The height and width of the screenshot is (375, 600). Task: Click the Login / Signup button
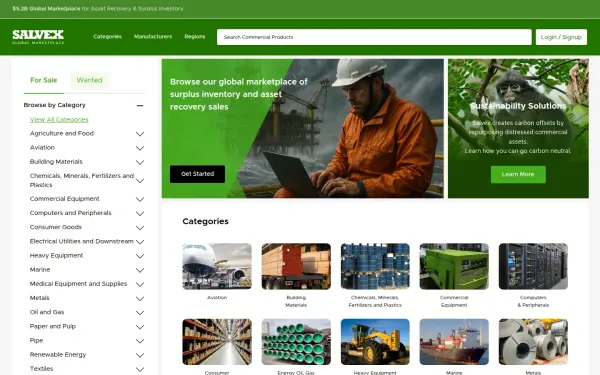(x=561, y=37)
